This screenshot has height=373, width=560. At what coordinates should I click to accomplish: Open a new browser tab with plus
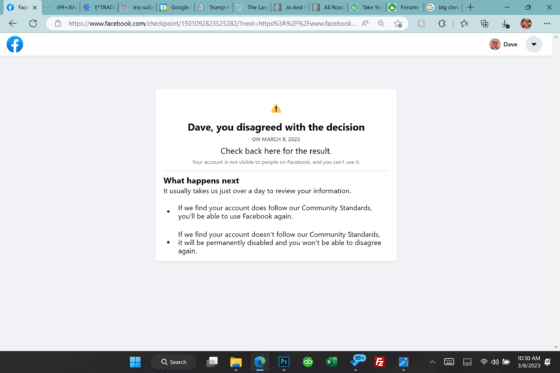pyautogui.click(x=470, y=7)
